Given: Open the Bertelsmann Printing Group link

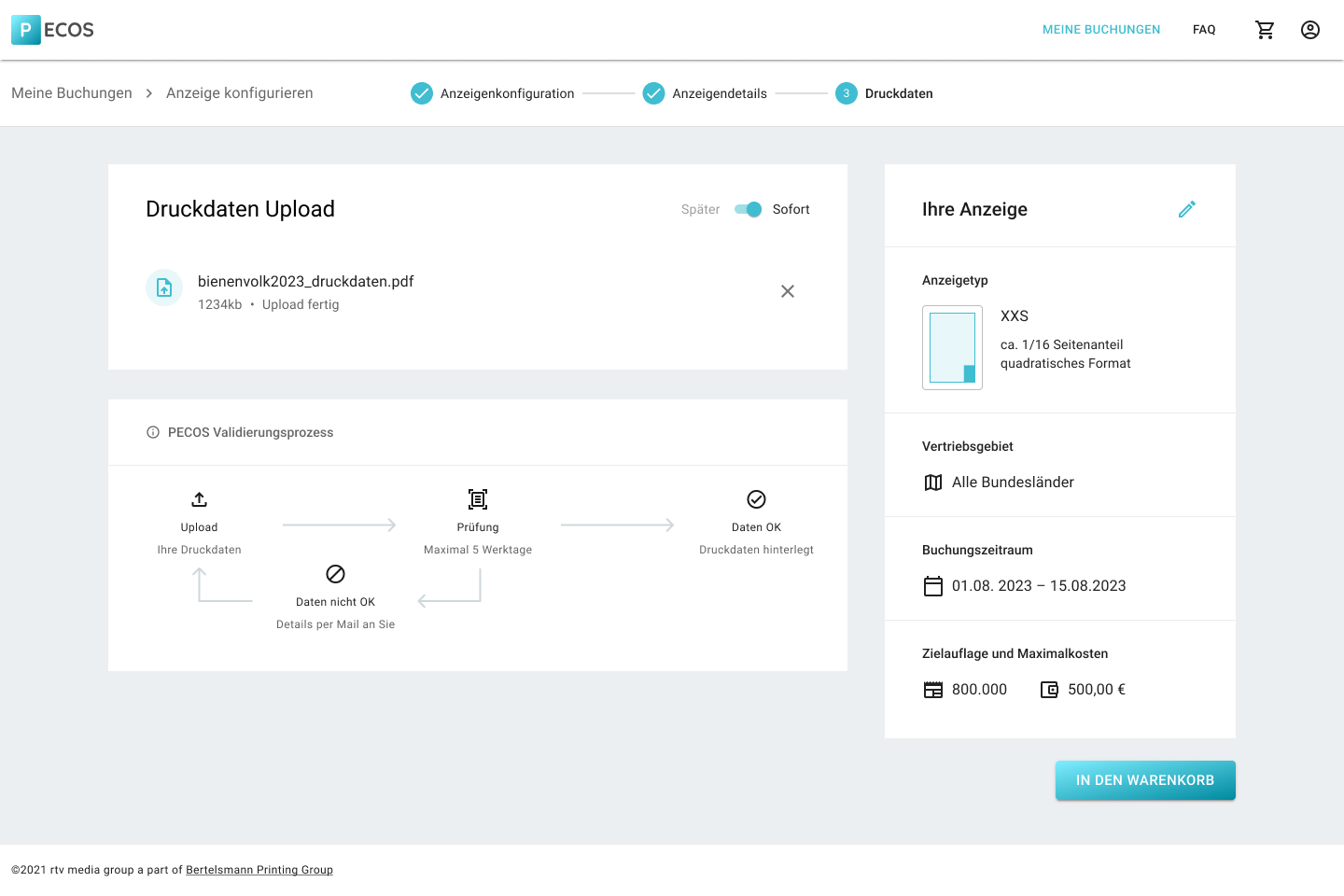Looking at the screenshot, I should 259,870.
